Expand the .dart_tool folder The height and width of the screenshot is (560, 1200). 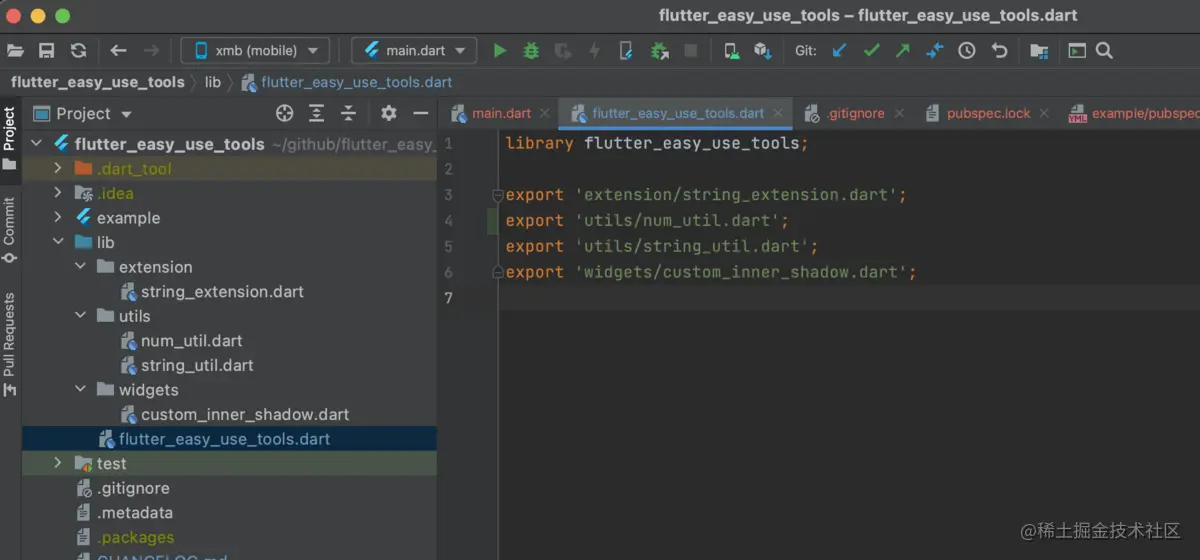pos(58,168)
